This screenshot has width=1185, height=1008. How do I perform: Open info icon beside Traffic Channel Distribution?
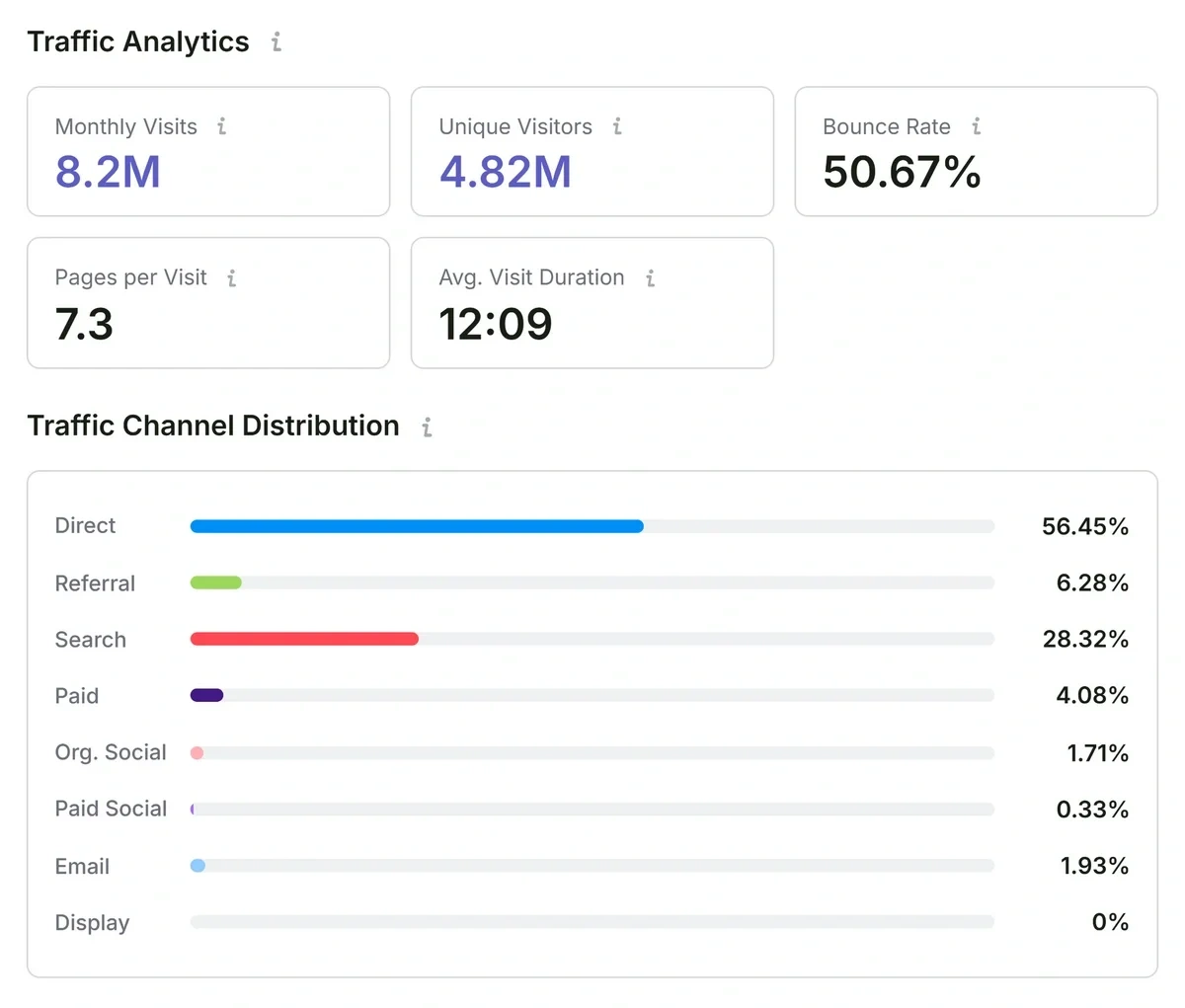(x=427, y=426)
